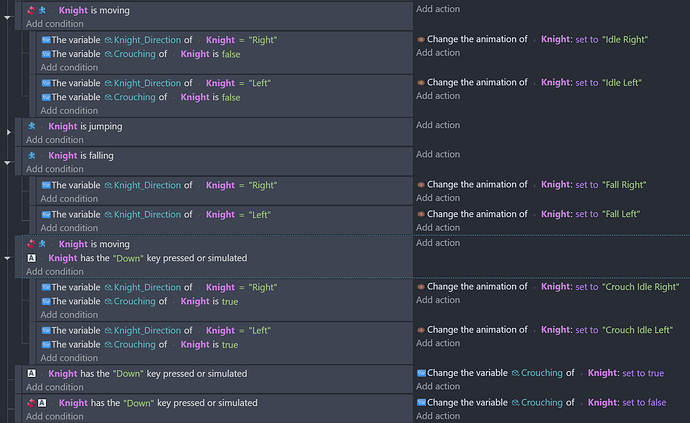Screen dimensions: 690x423
Task: Click the platformer icon beside Knight is falling
Action: 32,155
